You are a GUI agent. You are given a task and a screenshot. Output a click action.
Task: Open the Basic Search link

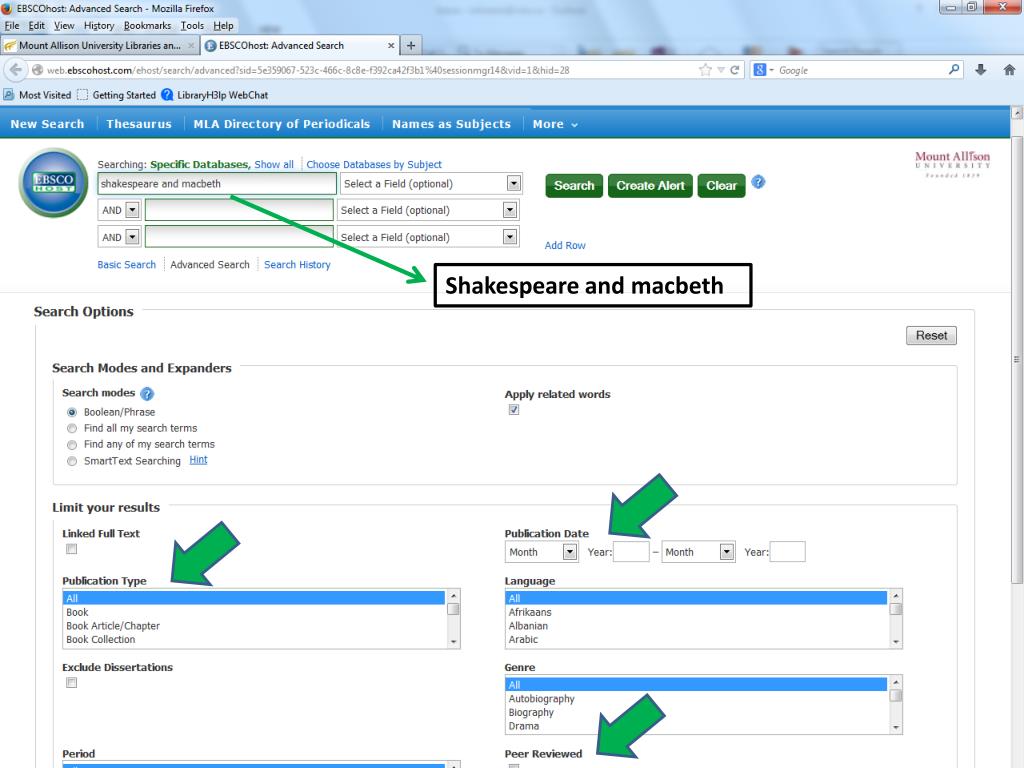point(127,264)
